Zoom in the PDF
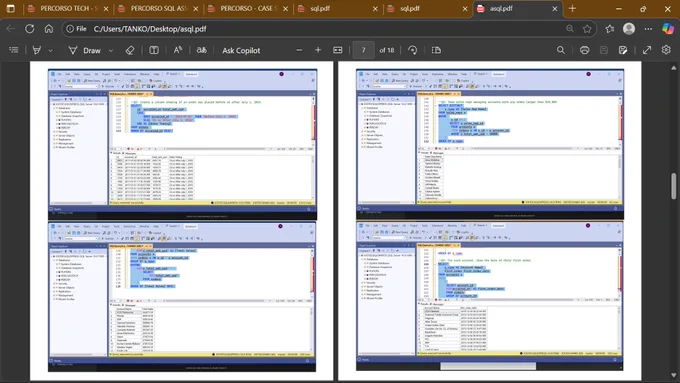The width and height of the screenshot is (680, 383). (x=318, y=50)
